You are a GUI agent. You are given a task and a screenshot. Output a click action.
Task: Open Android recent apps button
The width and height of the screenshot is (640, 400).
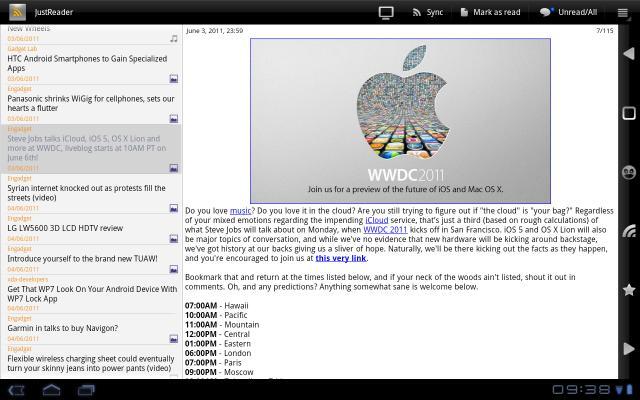click(86, 390)
